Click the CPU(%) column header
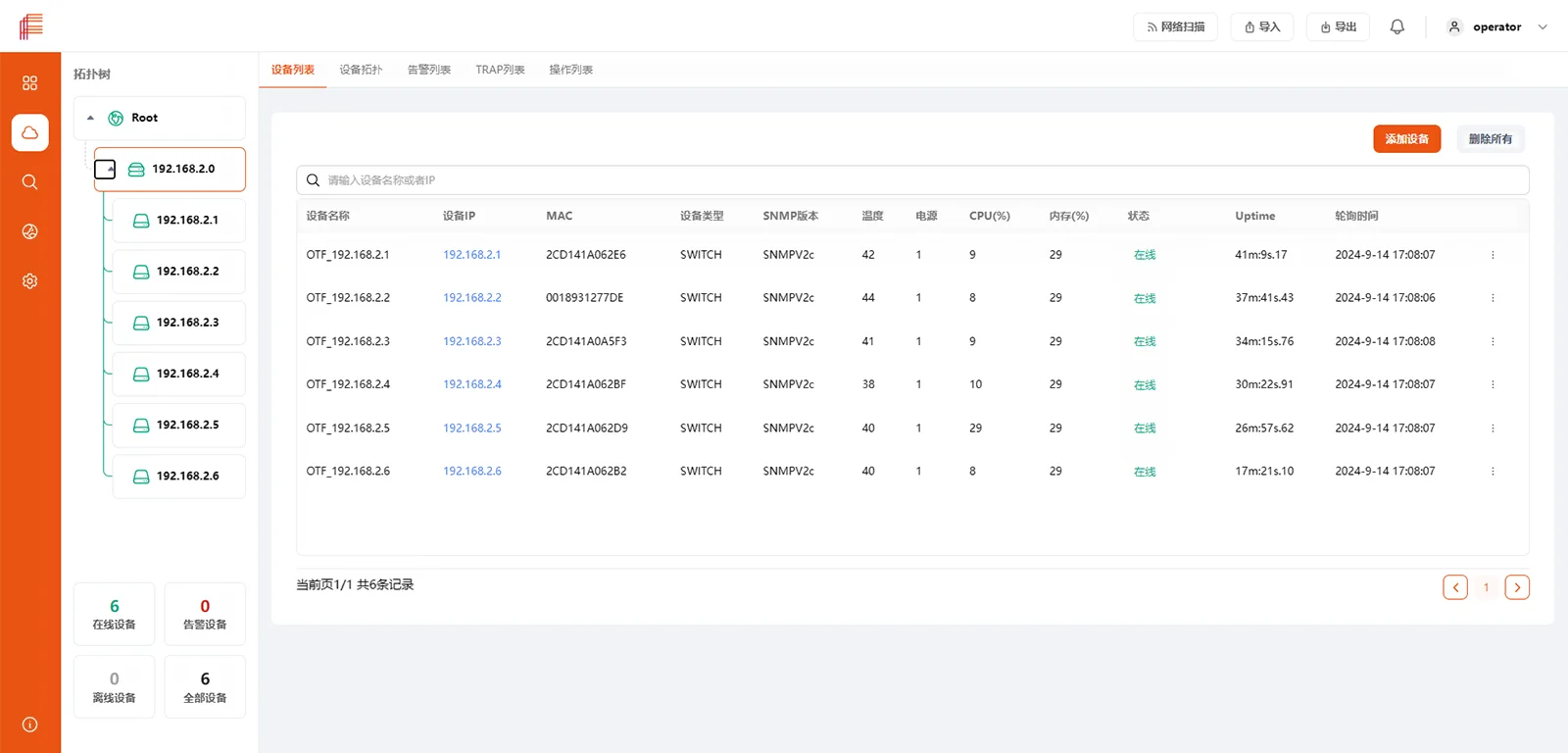 [x=989, y=216]
